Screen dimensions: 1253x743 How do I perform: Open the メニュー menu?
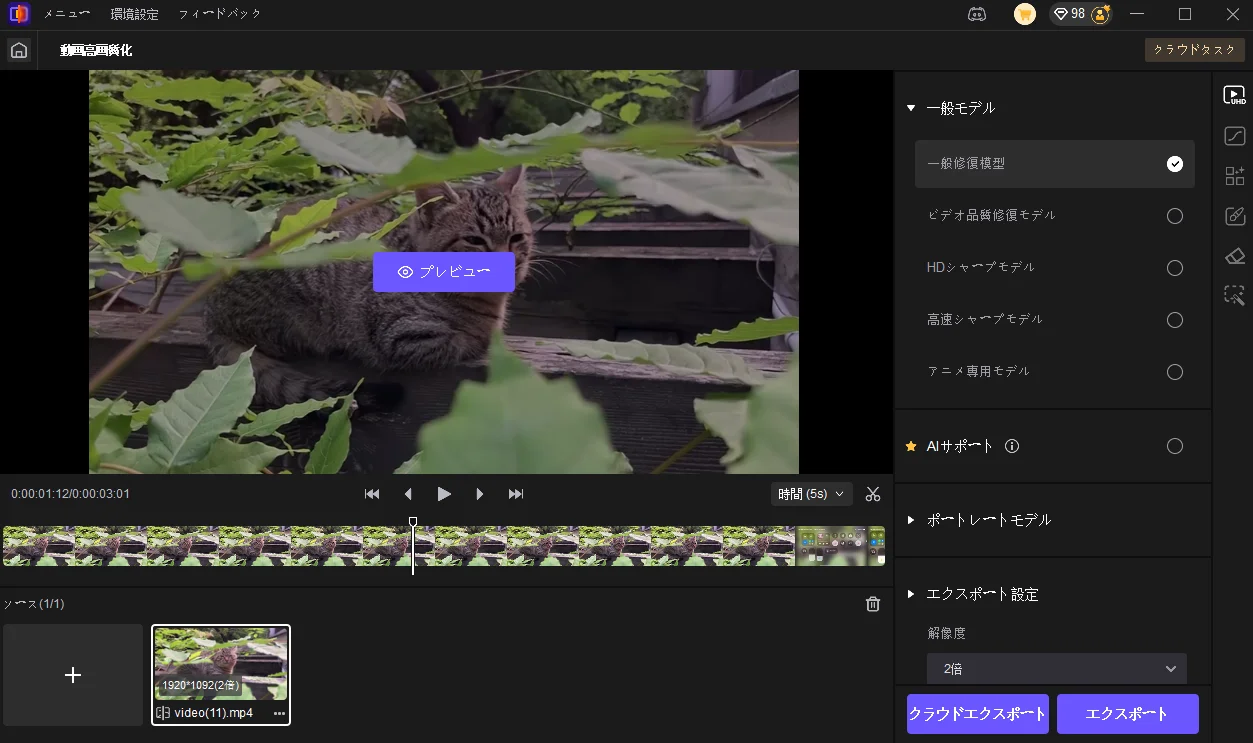coord(67,14)
